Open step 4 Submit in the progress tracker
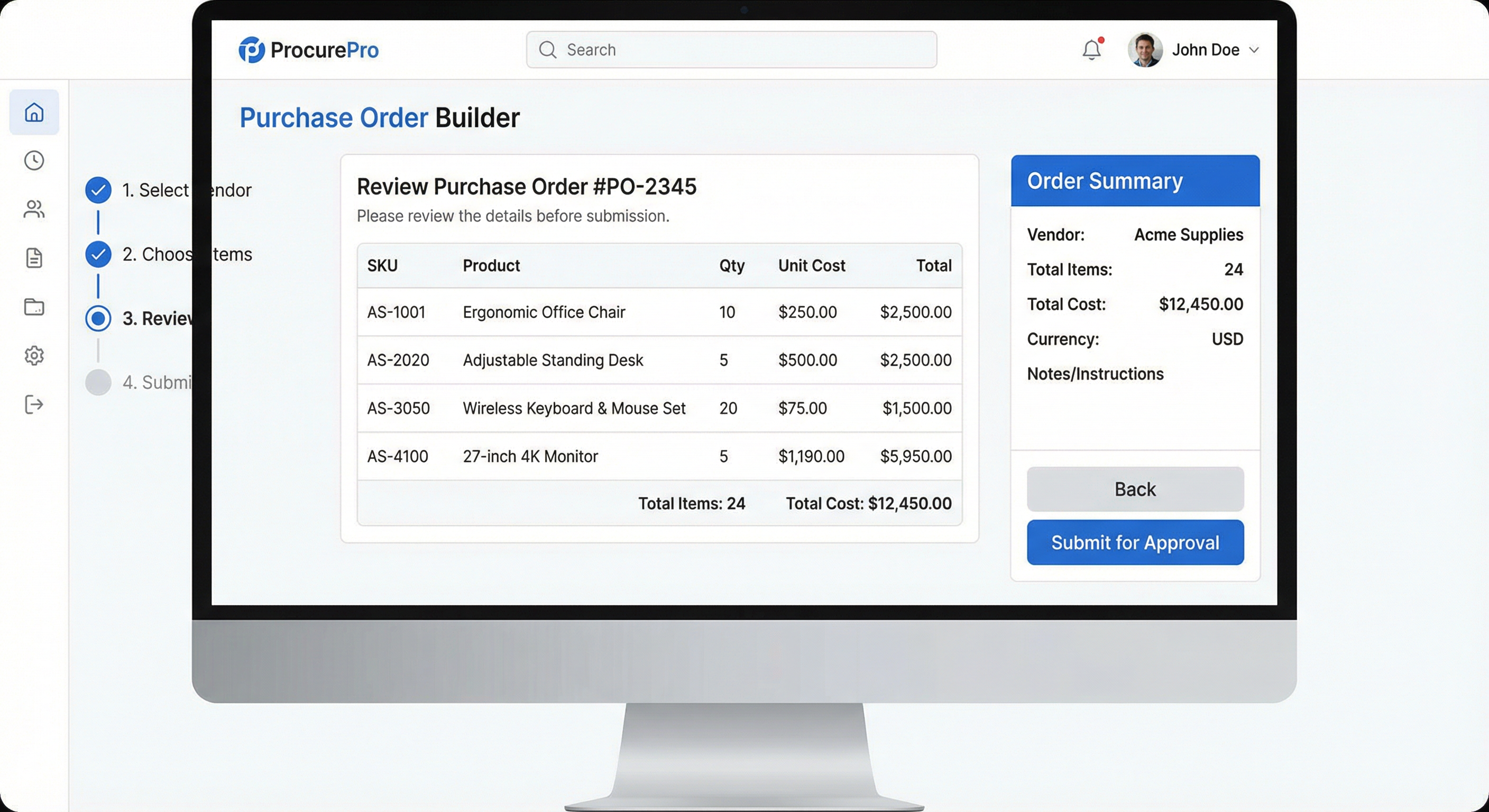Screen dimensions: 1489x812 click(x=98, y=382)
